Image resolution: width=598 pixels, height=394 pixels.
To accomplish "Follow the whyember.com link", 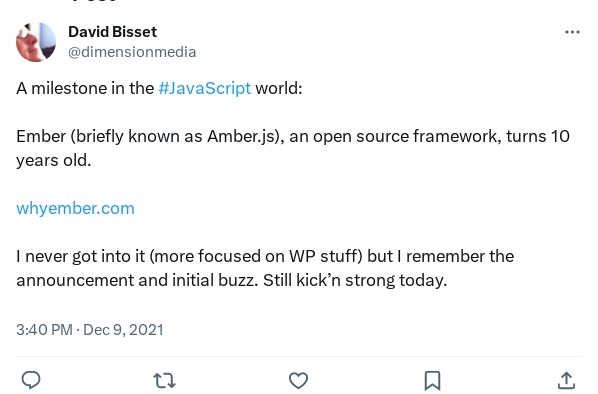I will (75, 209).
